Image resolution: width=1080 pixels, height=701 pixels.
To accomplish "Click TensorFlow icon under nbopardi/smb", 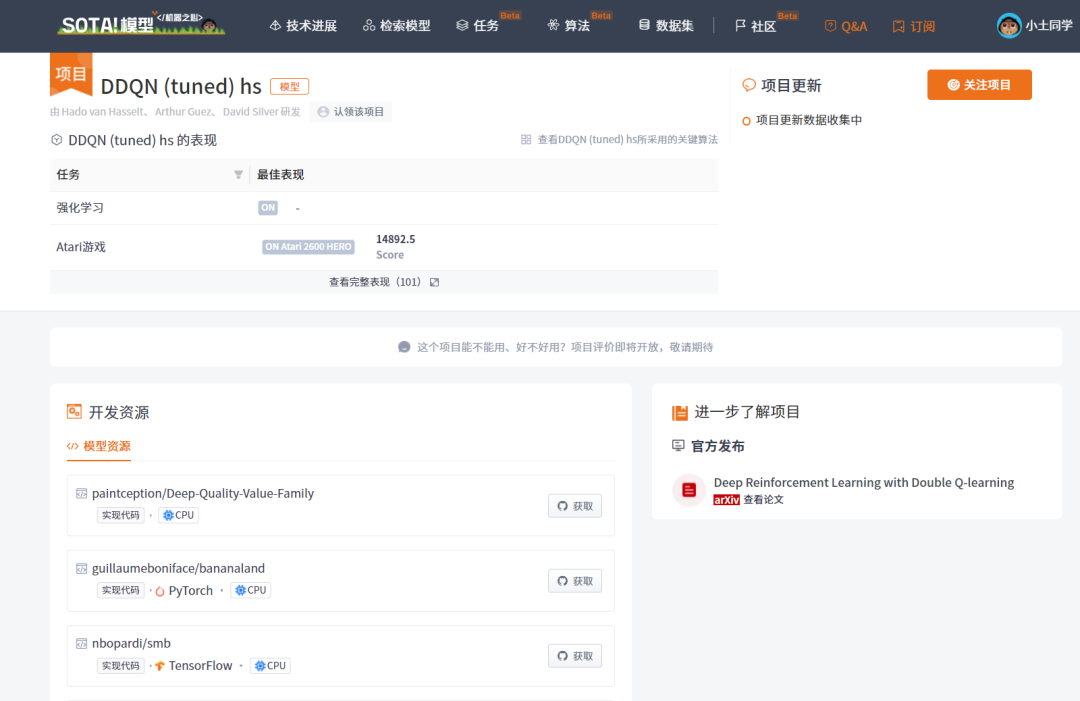I will coord(160,666).
